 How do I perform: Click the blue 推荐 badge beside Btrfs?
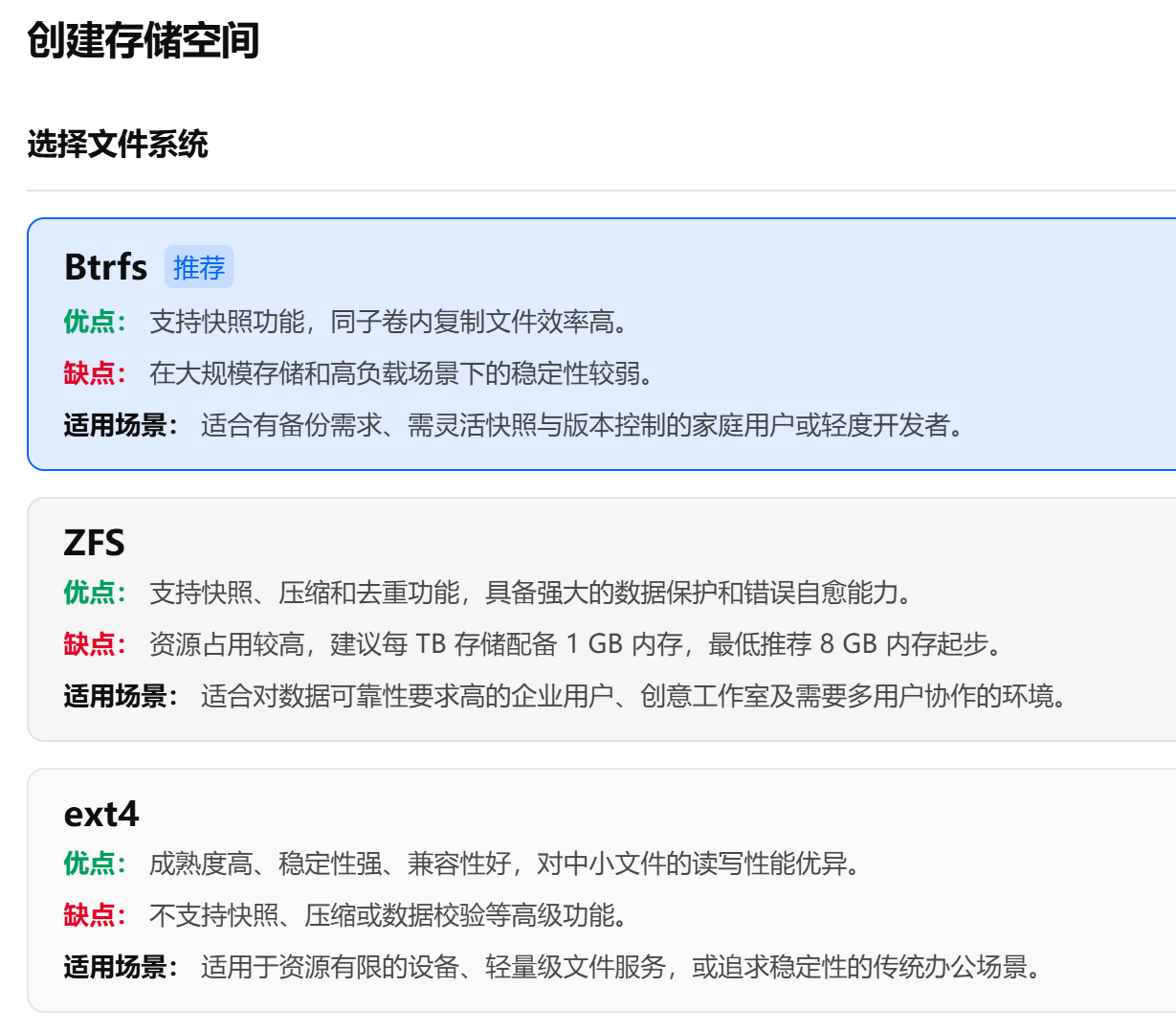click(199, 268)
